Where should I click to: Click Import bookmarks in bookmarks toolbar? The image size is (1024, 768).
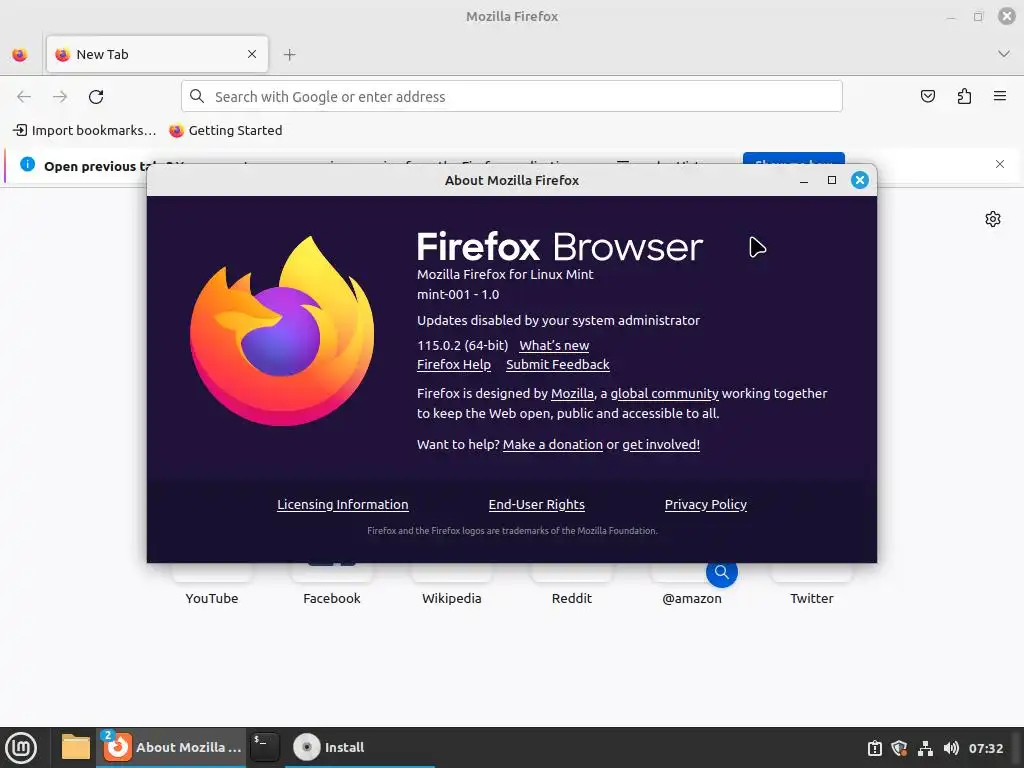[85, 131]
